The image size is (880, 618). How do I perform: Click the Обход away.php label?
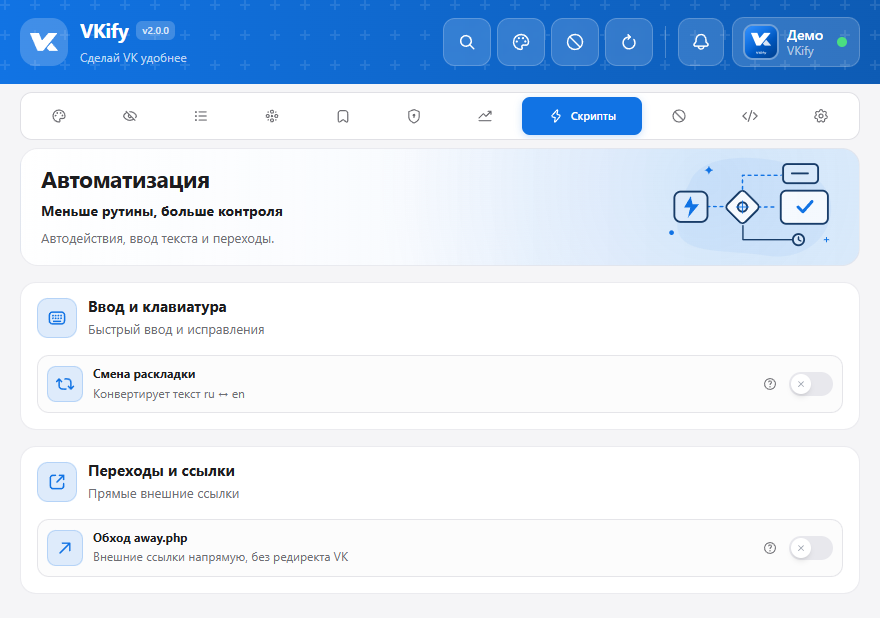point(140,538)
